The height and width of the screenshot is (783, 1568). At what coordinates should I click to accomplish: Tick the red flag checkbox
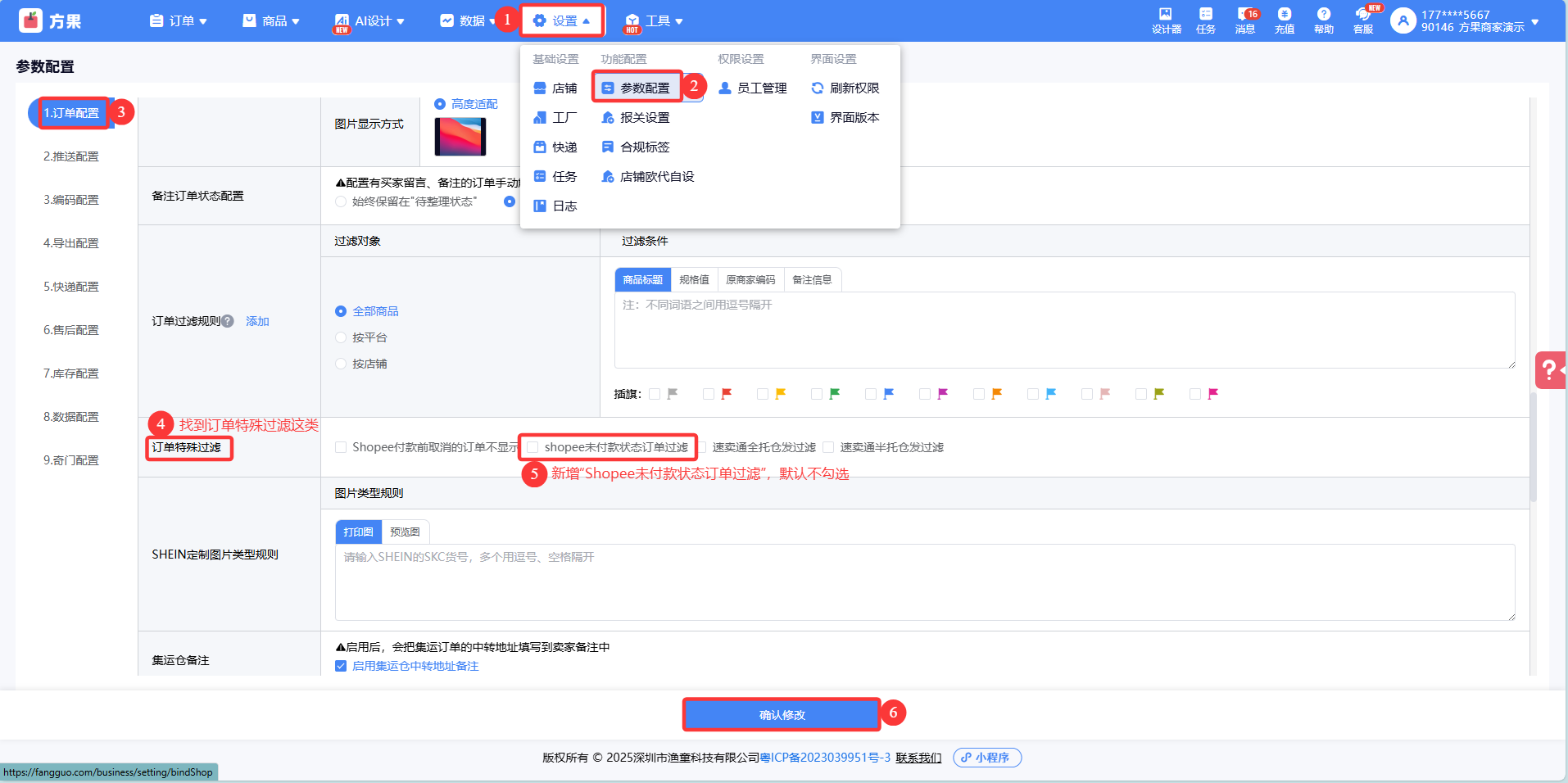[709, 394]
